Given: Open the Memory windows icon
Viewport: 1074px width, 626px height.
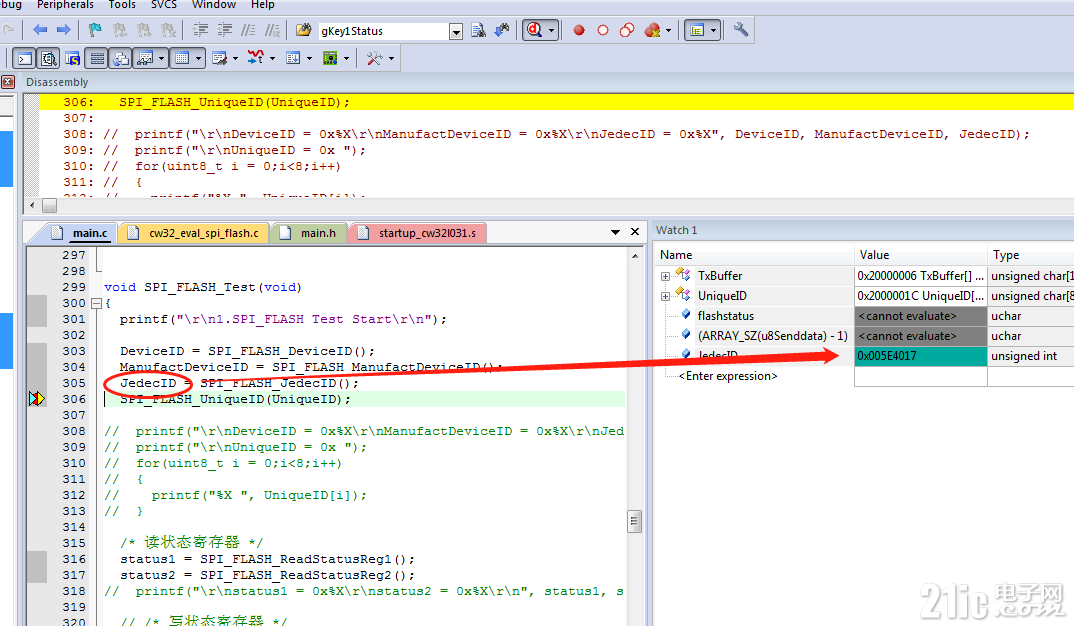Looking at the screenshot, I should (182, 58).
